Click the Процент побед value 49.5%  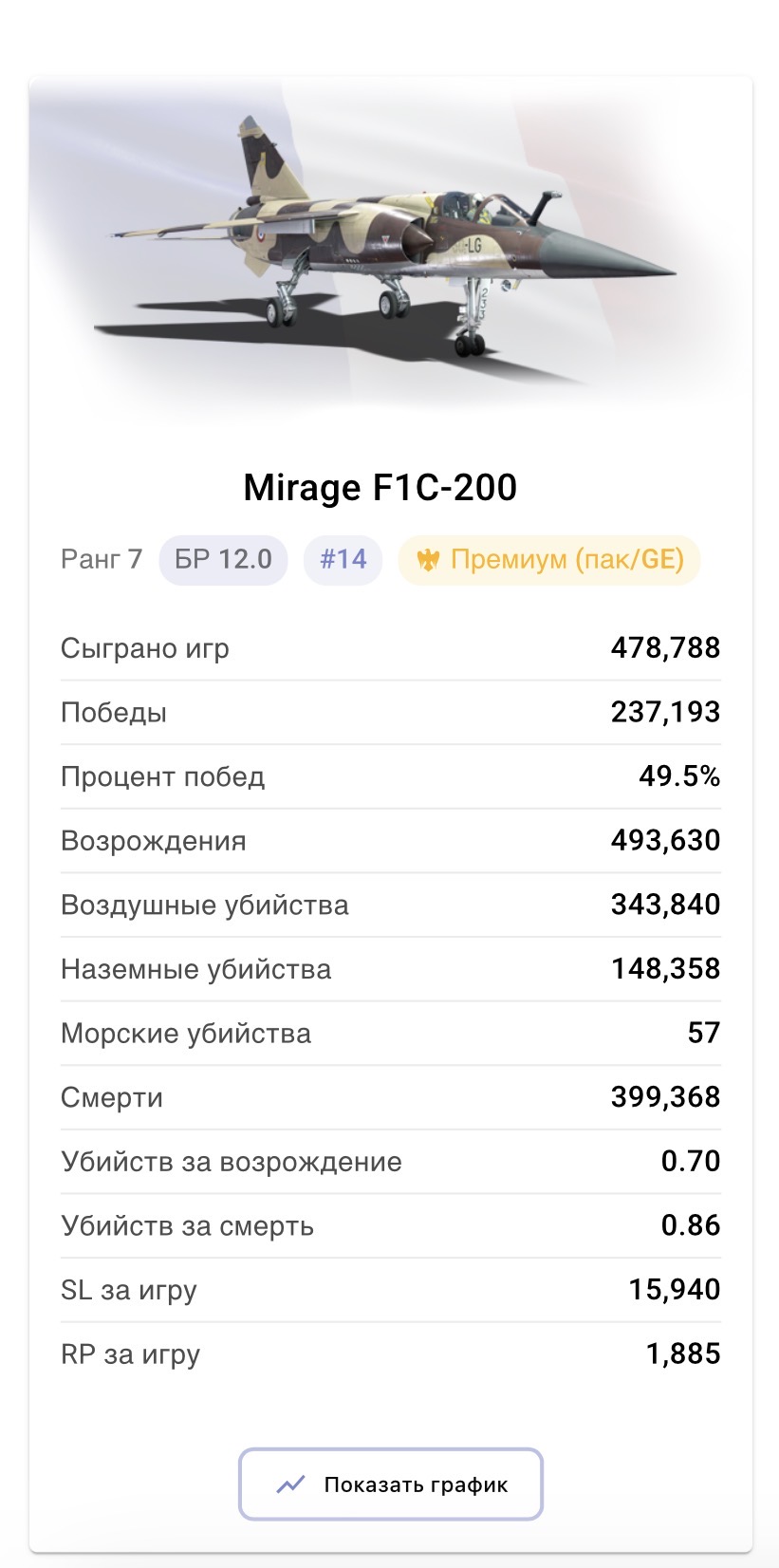679,776
